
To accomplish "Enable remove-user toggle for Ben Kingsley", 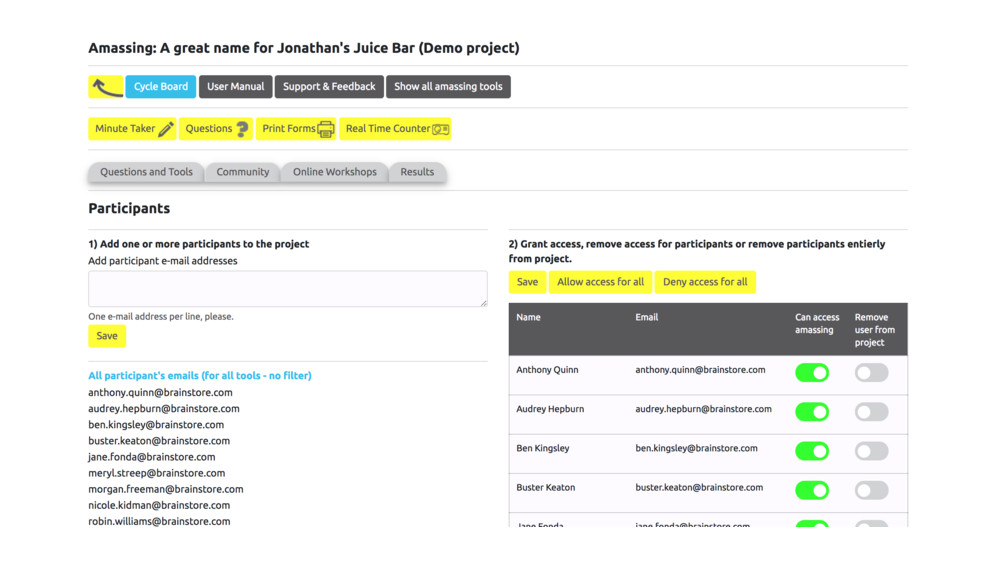I will (871, 451).
